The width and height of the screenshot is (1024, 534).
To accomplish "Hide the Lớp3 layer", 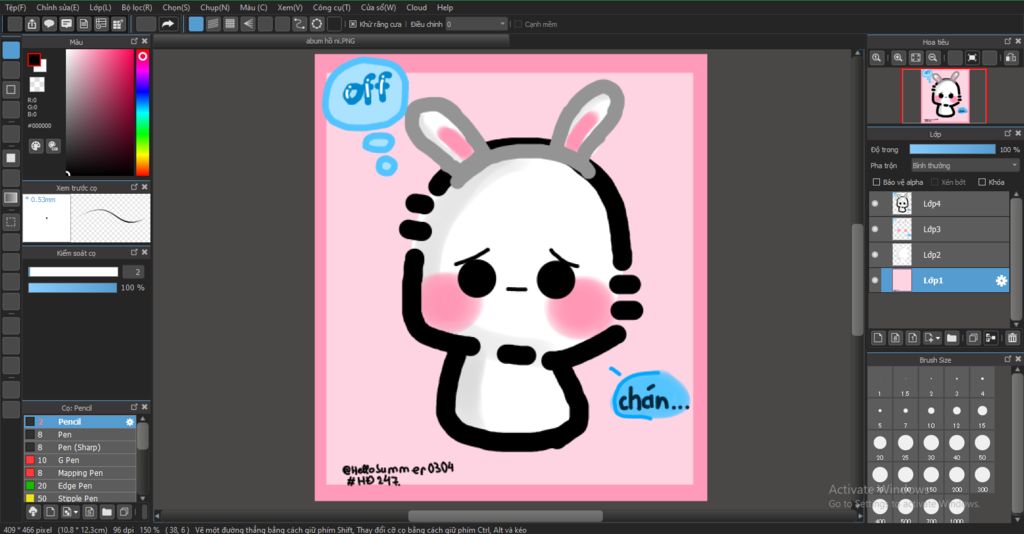I will coord(875,229).
